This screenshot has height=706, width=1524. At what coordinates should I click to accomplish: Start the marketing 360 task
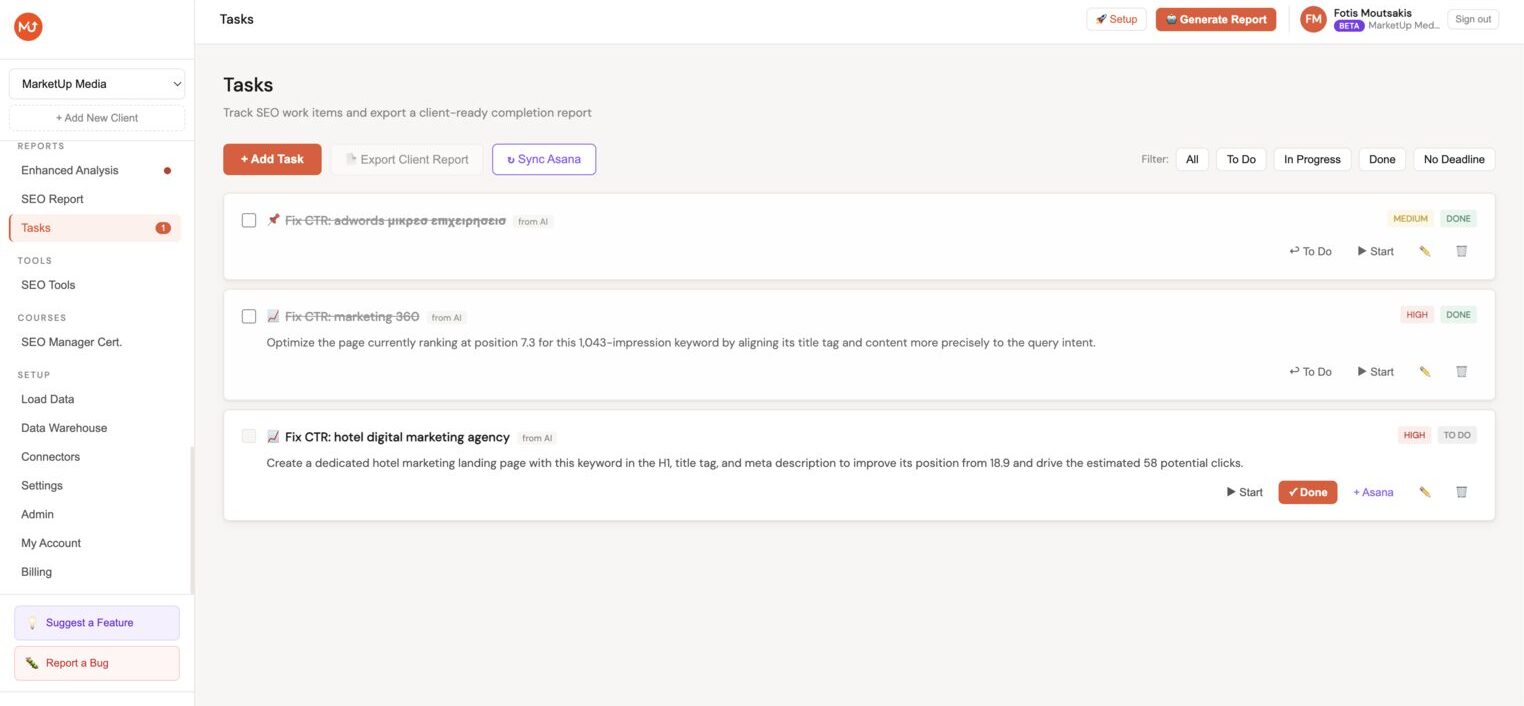click(x=1376, y=371)
